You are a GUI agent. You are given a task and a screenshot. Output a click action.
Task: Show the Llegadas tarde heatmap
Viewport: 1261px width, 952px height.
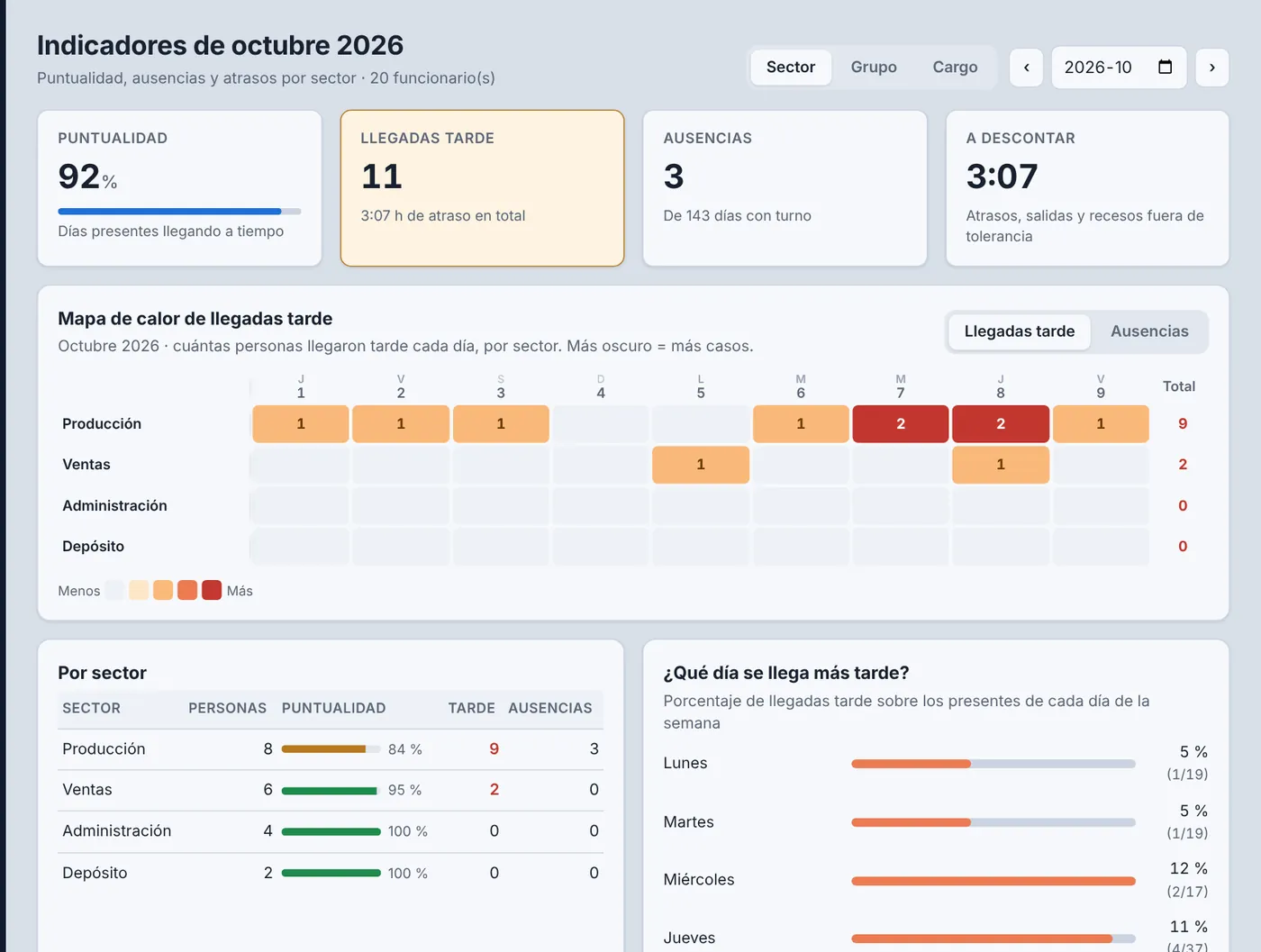[x=1020, y=331]
